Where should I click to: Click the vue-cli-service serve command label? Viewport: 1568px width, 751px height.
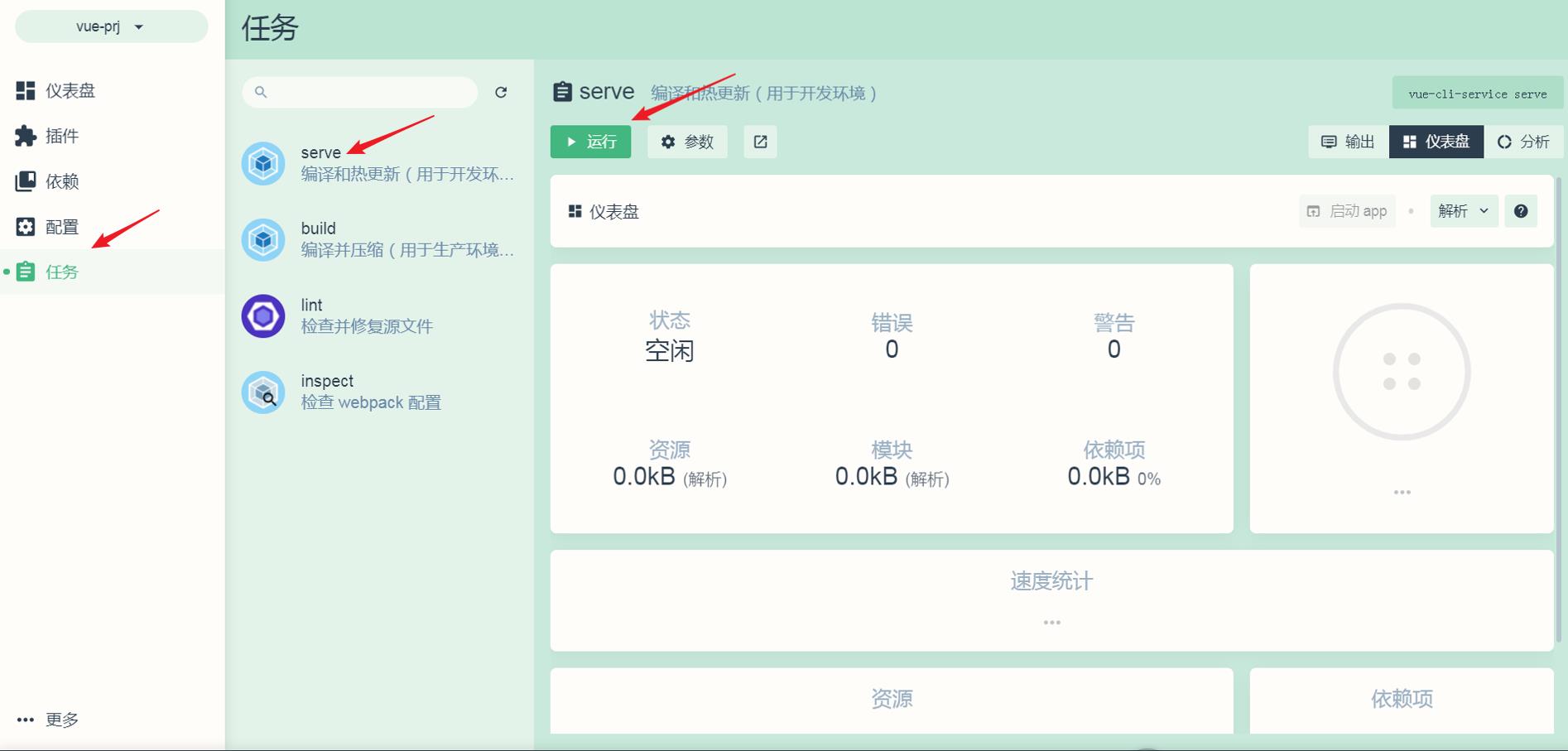[1478, 94]
